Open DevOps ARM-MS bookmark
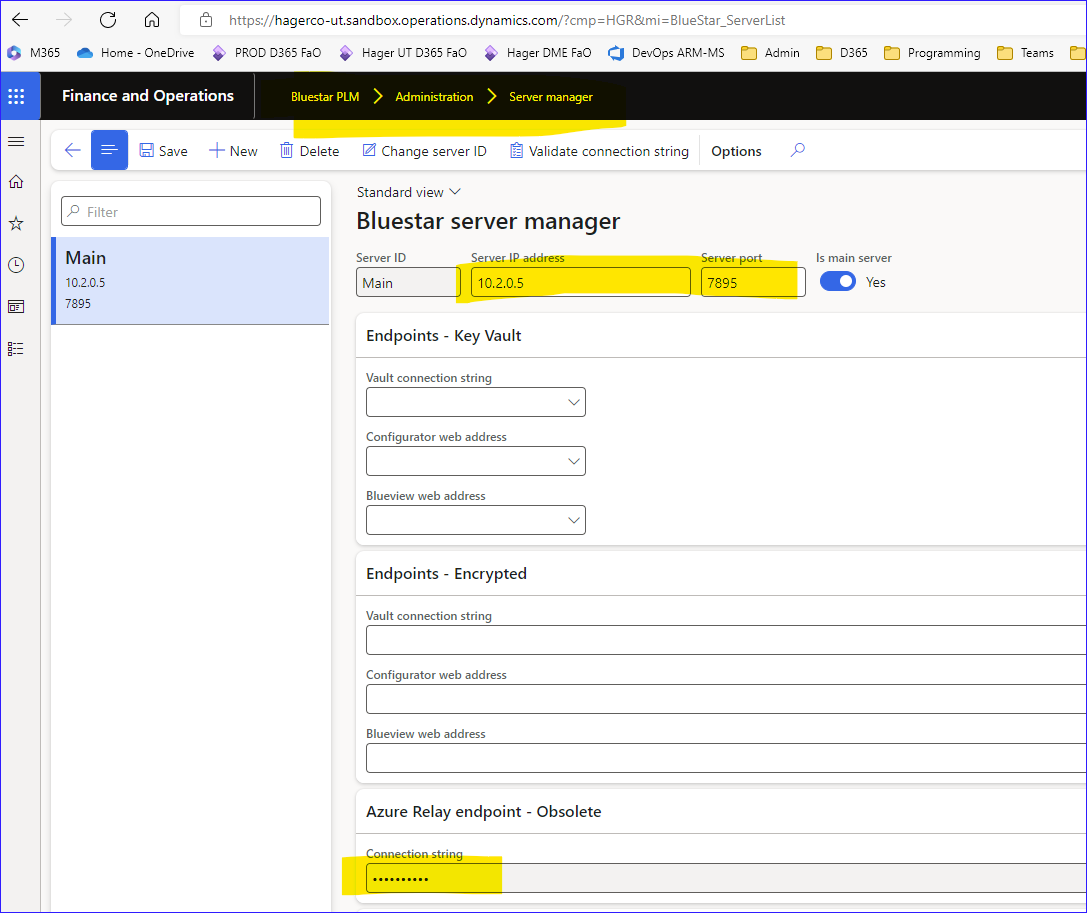 tap(666, 53)
